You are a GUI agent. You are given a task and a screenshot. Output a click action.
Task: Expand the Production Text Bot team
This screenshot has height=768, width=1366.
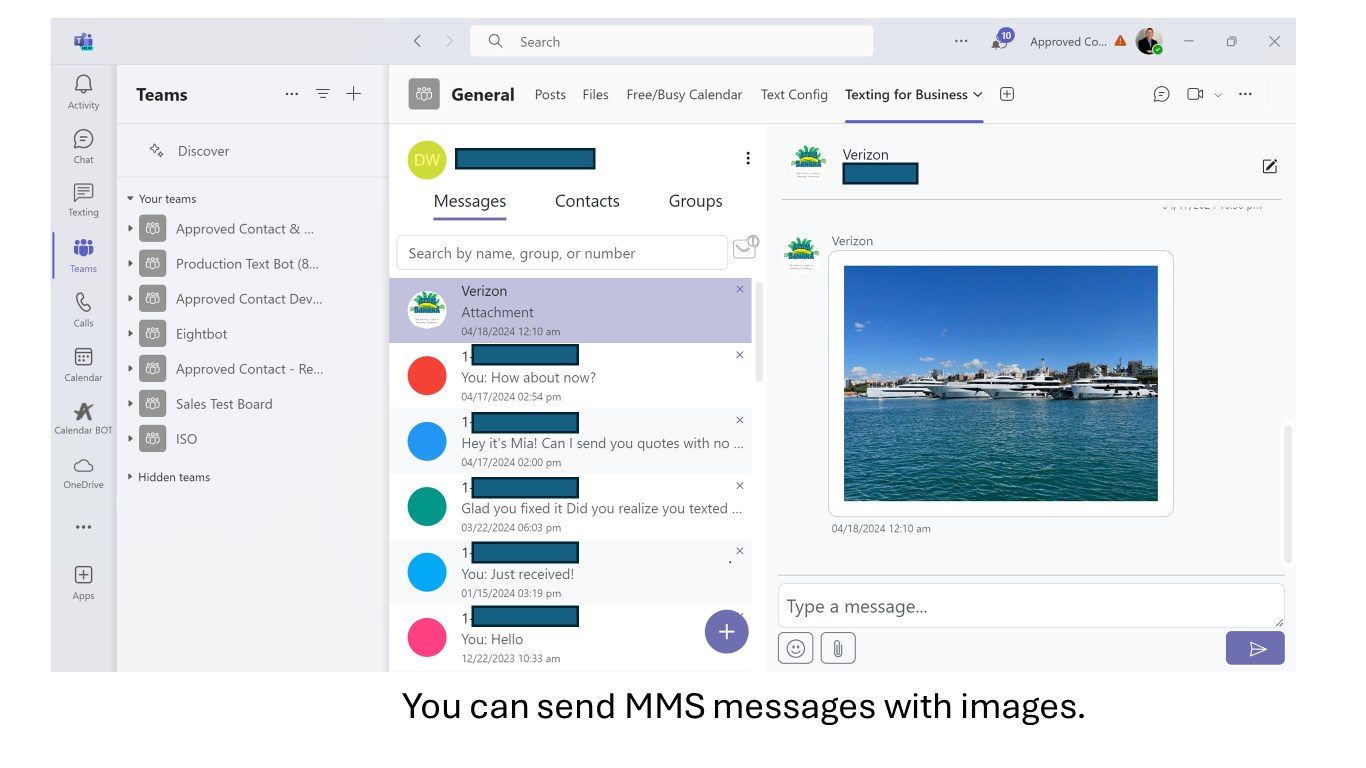pos(131,264)
